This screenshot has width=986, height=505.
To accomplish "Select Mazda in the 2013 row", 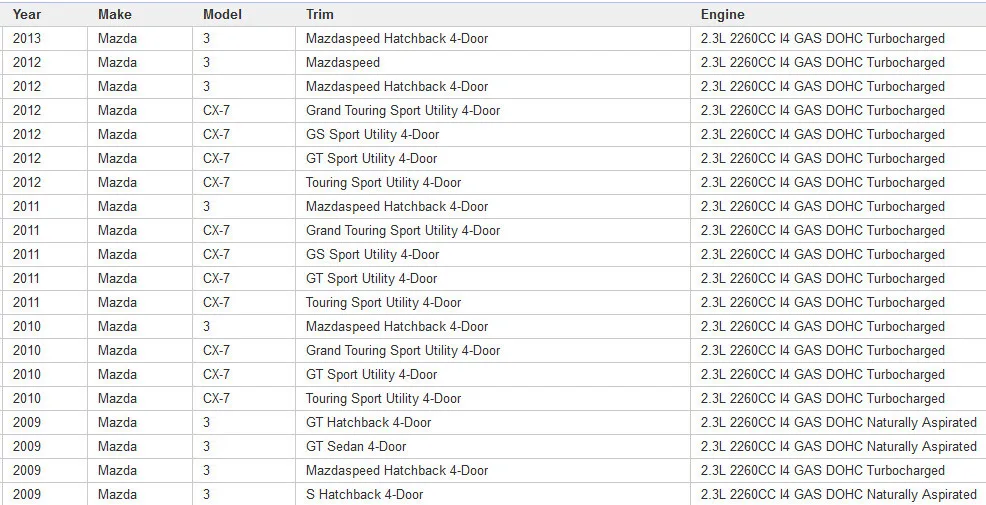I will pos(140,38).
